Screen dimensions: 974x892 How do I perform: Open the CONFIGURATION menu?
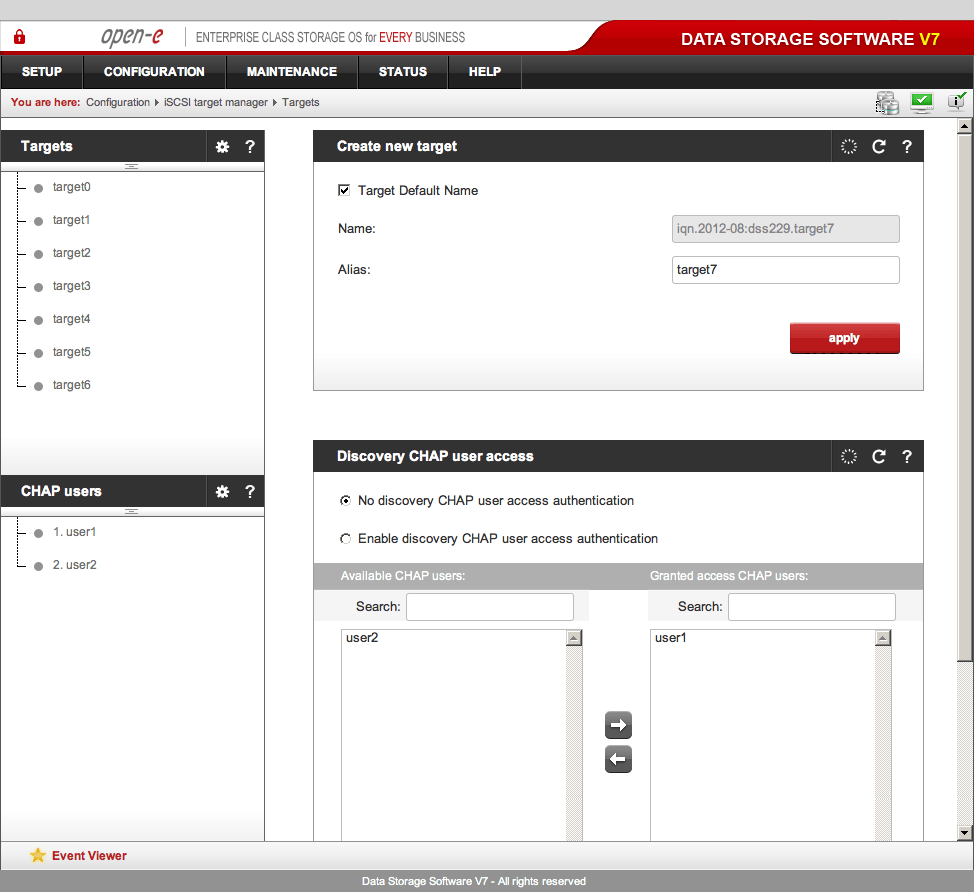(154, 72)
